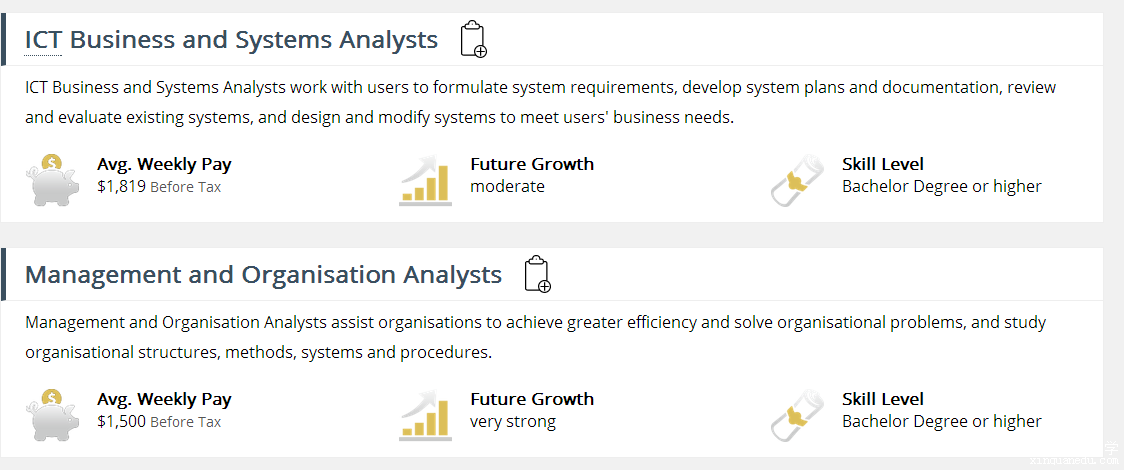
Task: Click diploma scroll icon in Management Analysts card
Action: pyautogui.click(x=797, y=415)
